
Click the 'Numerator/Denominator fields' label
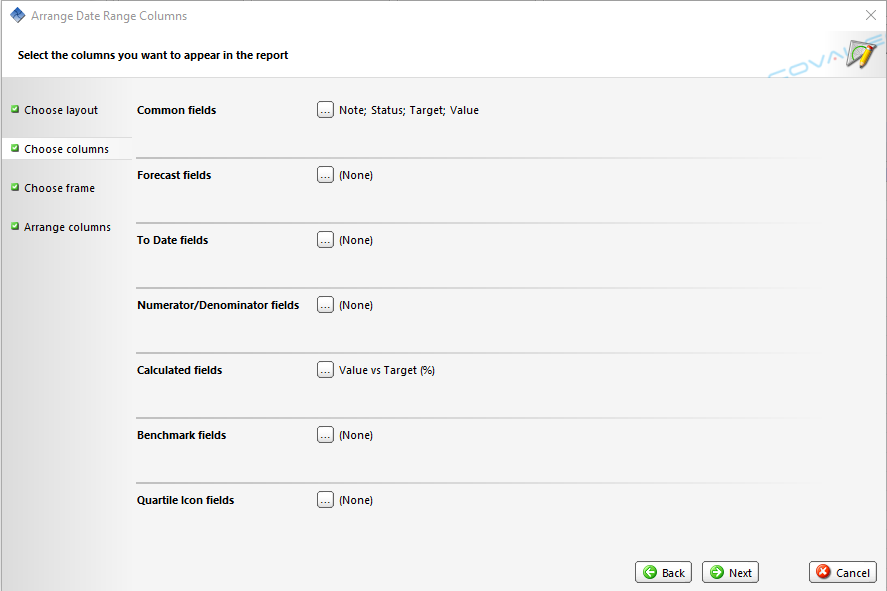coord(218,305)
